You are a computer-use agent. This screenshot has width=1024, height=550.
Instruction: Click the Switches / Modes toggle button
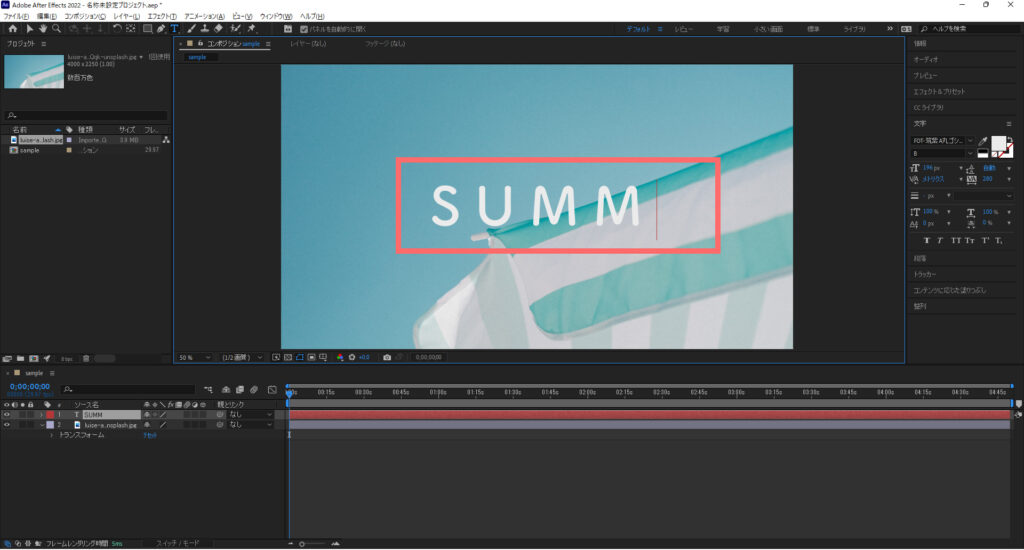click(x=177, y=543)
